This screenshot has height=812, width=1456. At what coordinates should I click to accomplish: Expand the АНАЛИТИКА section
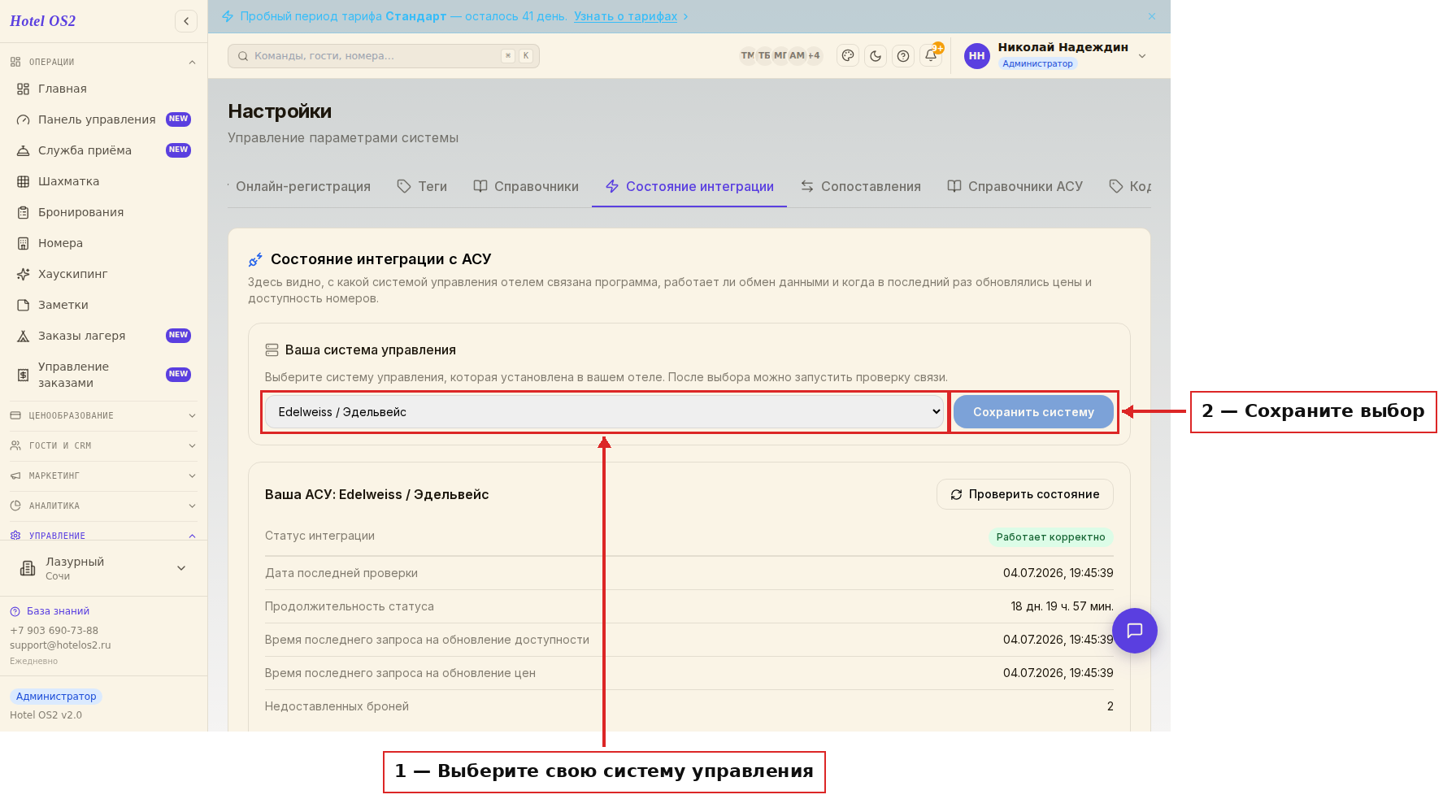tap(103, 506)
